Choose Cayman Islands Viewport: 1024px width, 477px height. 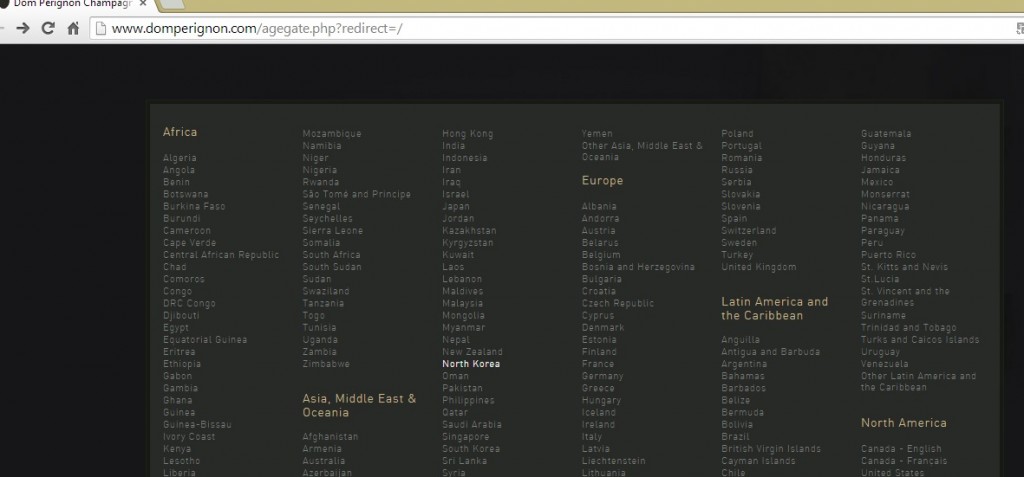[x=758, y=461]
